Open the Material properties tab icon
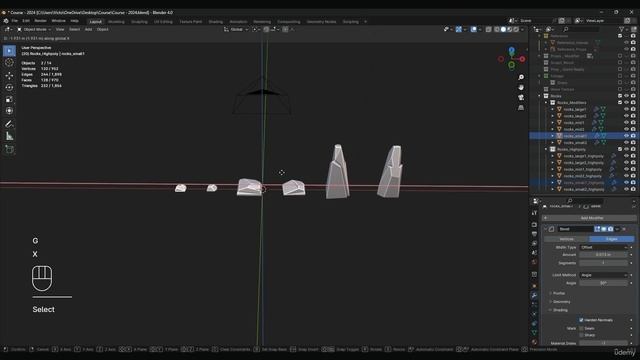Screen dimensions: 640x360 pyautogui.click(x=534, y=342)
